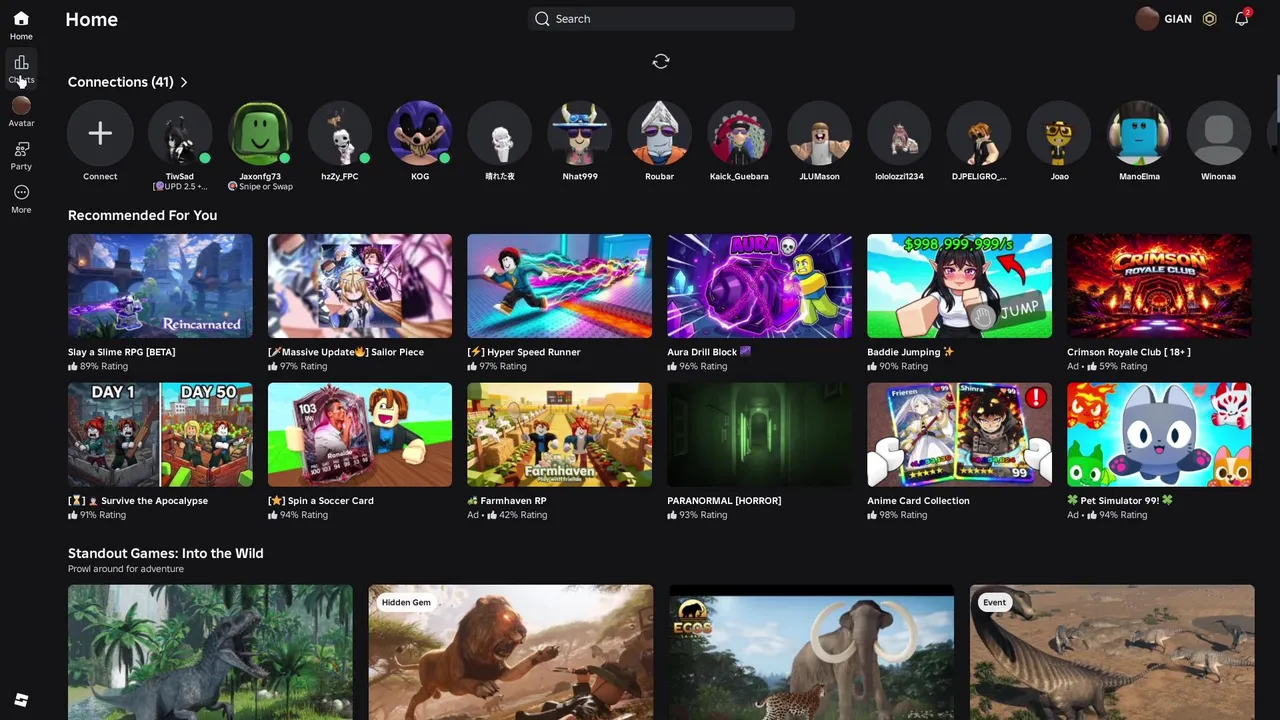Click the Slay a Slime RPG [BETA] title
The image size is (1280, 720).
point(122,352)
